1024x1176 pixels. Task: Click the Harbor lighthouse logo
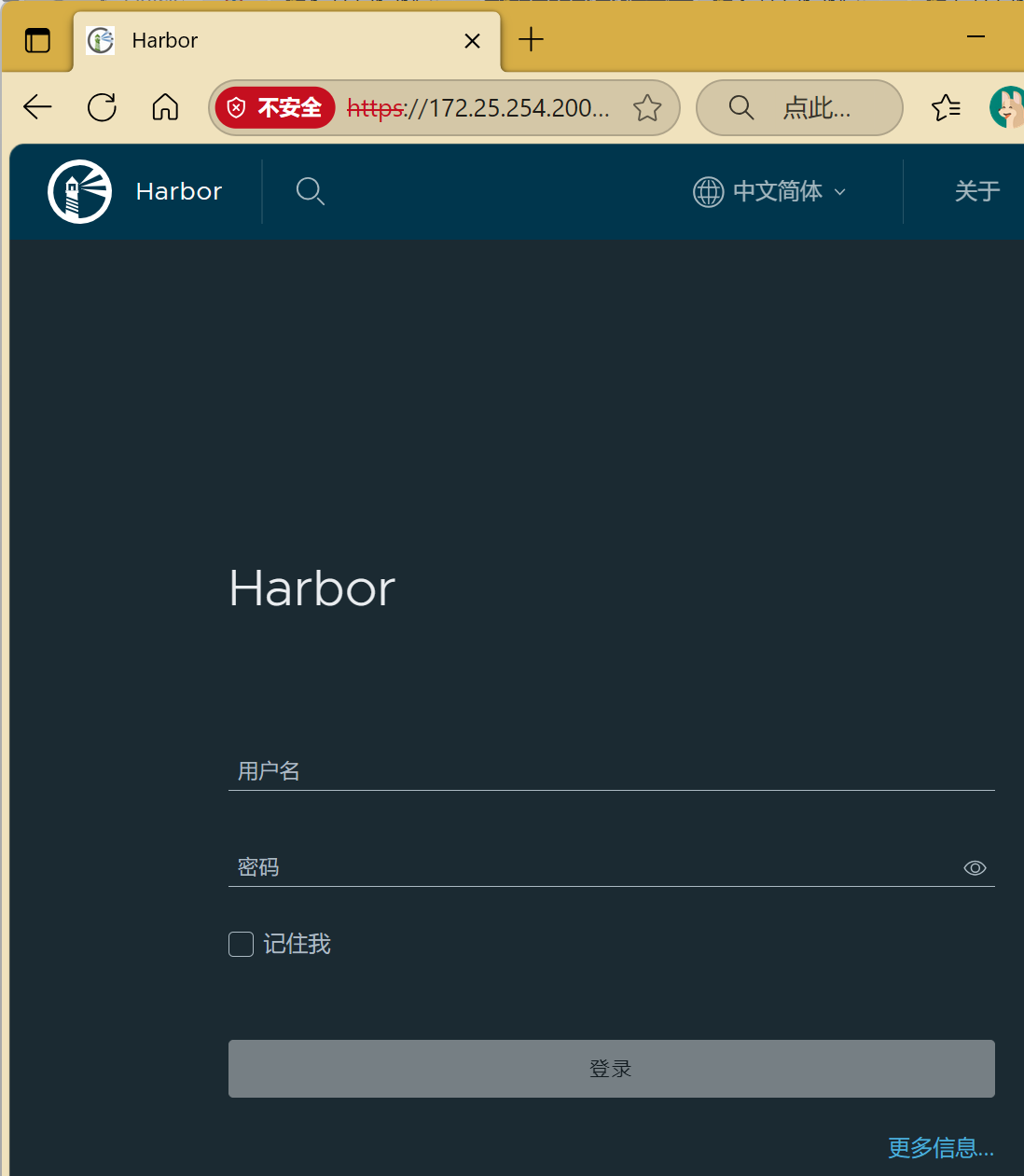(x=80, y=191)
